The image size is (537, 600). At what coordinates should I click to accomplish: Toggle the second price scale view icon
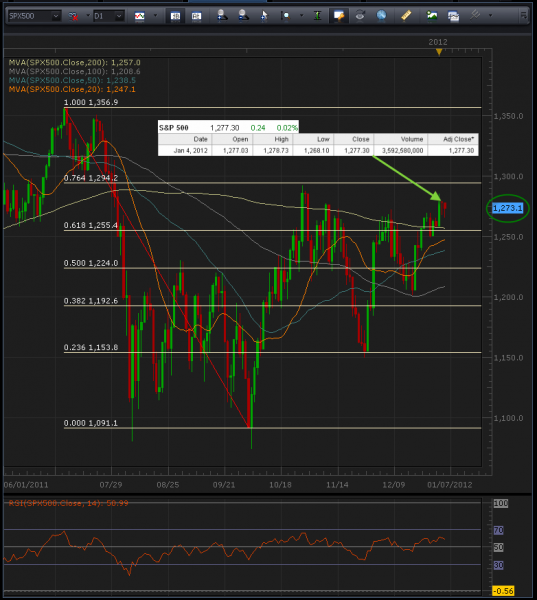tap(196, 16)
